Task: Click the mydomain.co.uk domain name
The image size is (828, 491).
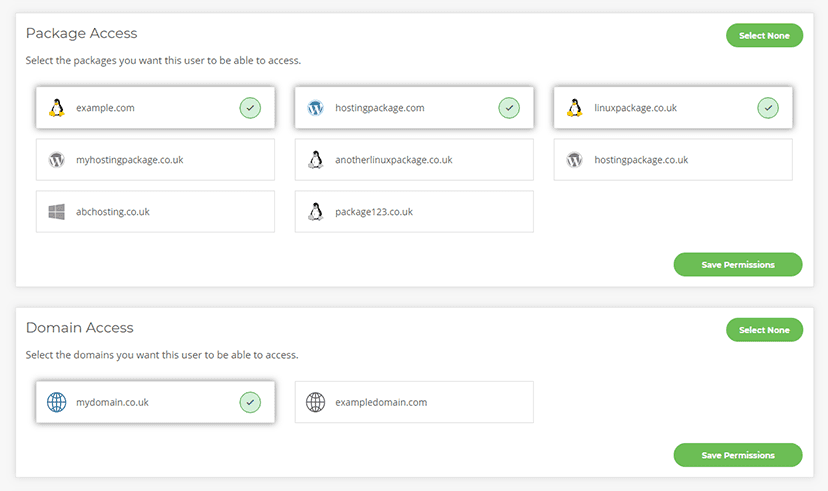Action: pyautogui.click(x=112, y=402)
